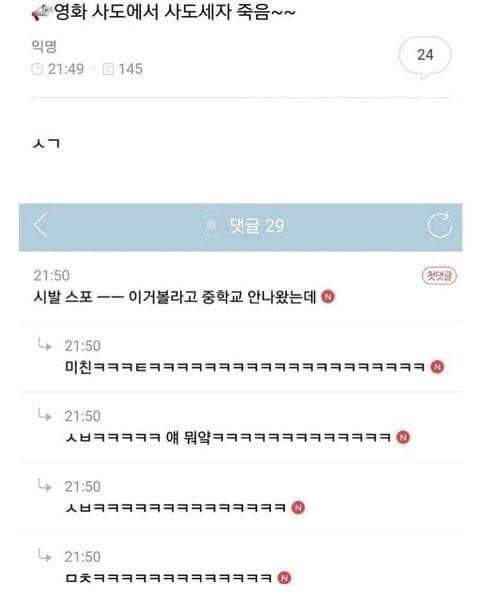Open the 24 comment bubble counter

tap(425, 57)
